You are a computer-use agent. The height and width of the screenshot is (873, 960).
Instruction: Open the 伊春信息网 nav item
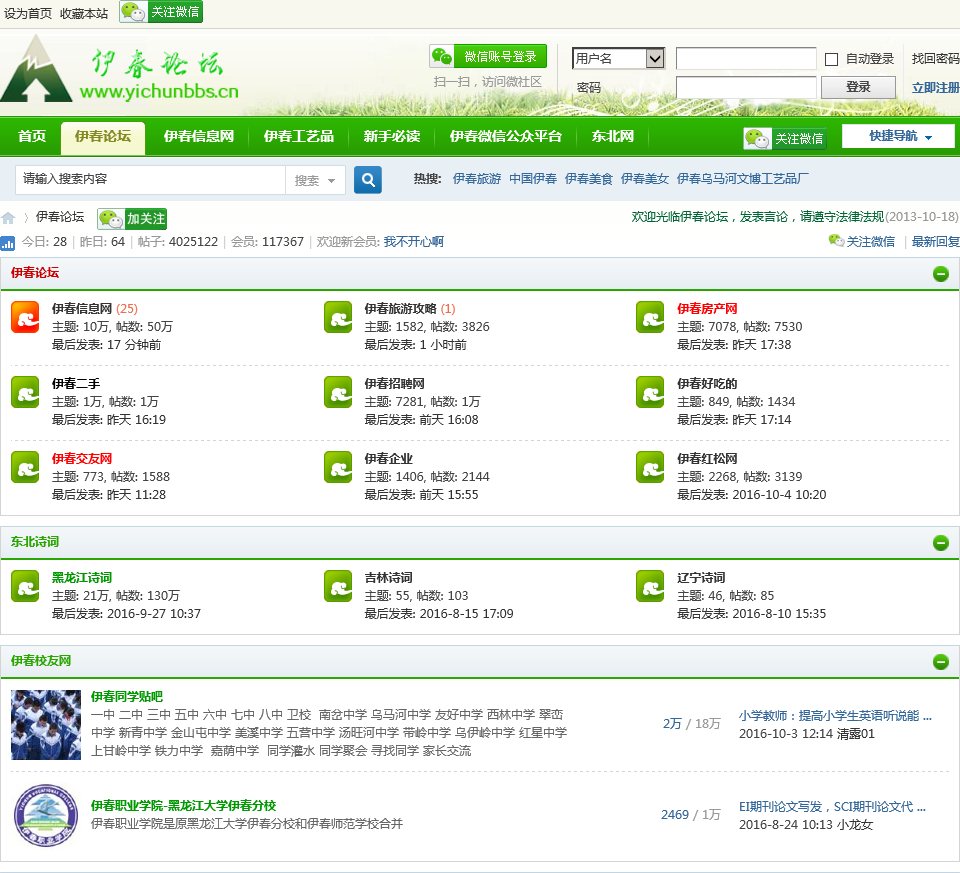tap(199, 136)
